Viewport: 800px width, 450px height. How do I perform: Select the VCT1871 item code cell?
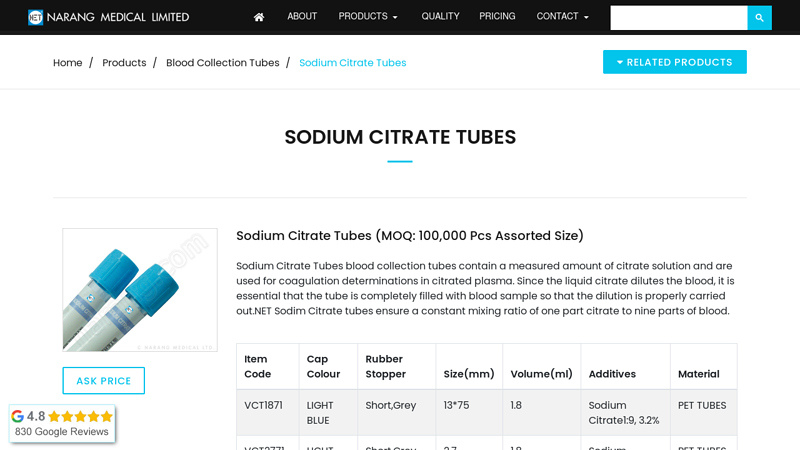[x=267, y=413]
